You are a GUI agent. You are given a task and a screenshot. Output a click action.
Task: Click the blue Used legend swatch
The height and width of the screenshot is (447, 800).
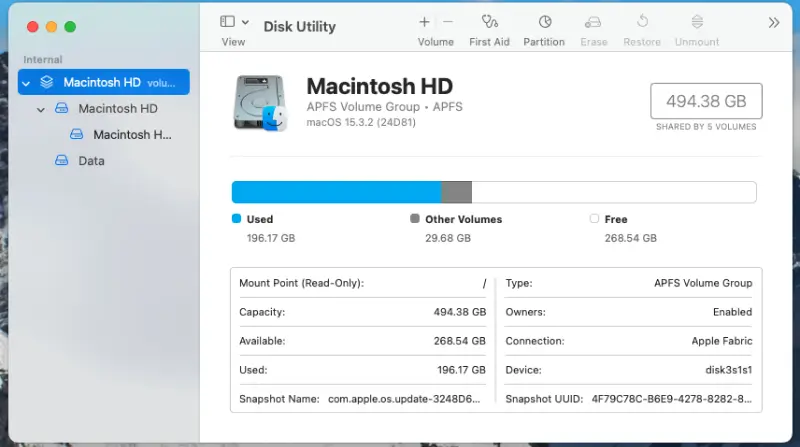click(x=236, y=218)
